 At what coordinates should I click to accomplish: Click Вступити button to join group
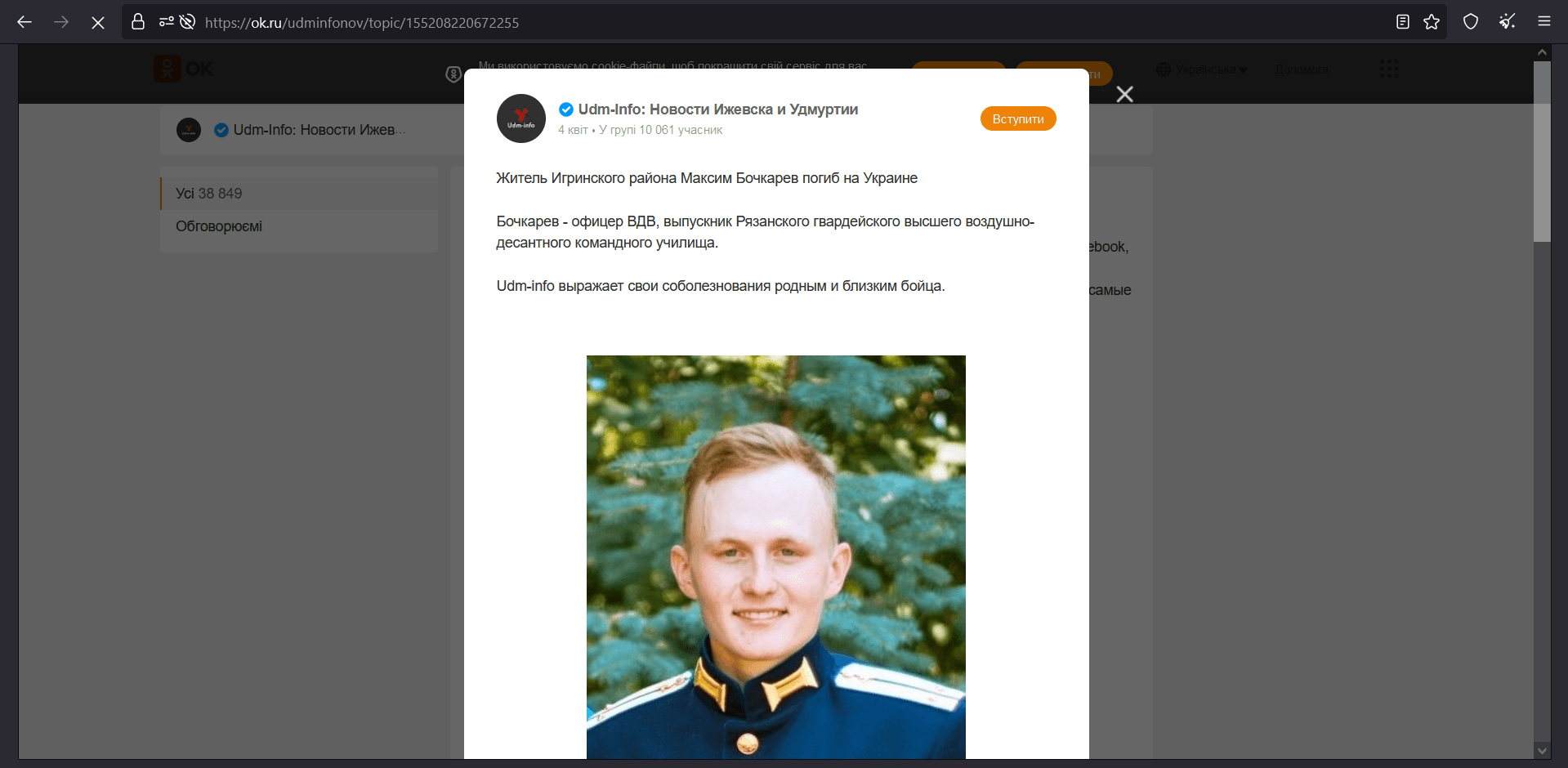tap(1018, 118)
